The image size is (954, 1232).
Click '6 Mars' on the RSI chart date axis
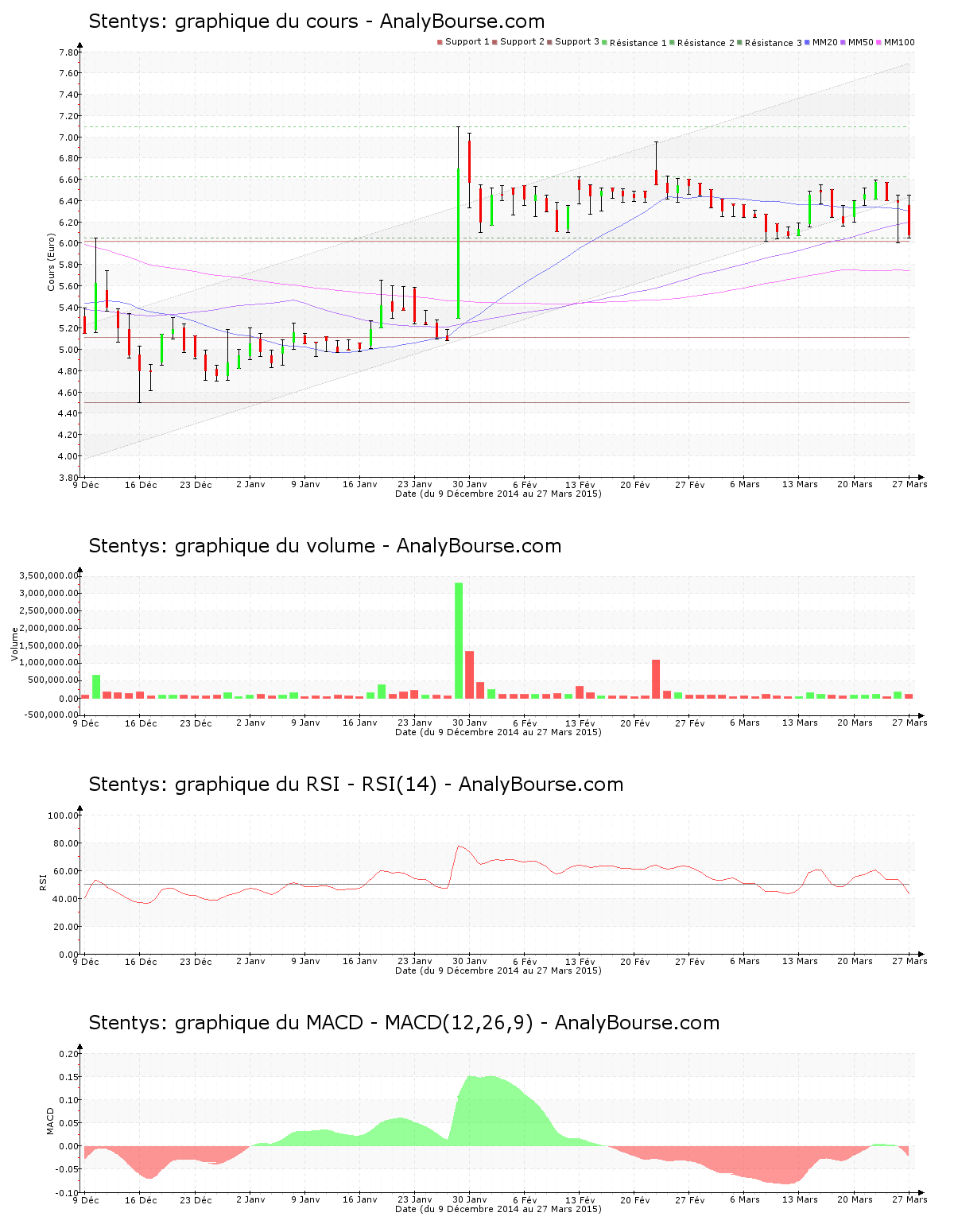(x=745, y=961)
